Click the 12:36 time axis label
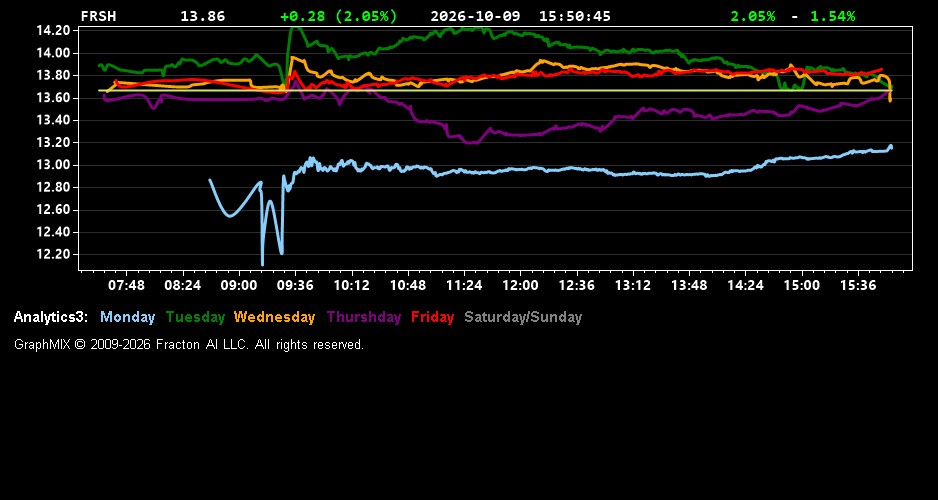The width and height of the screenshot is (938, 500). (x=577, y=286)
